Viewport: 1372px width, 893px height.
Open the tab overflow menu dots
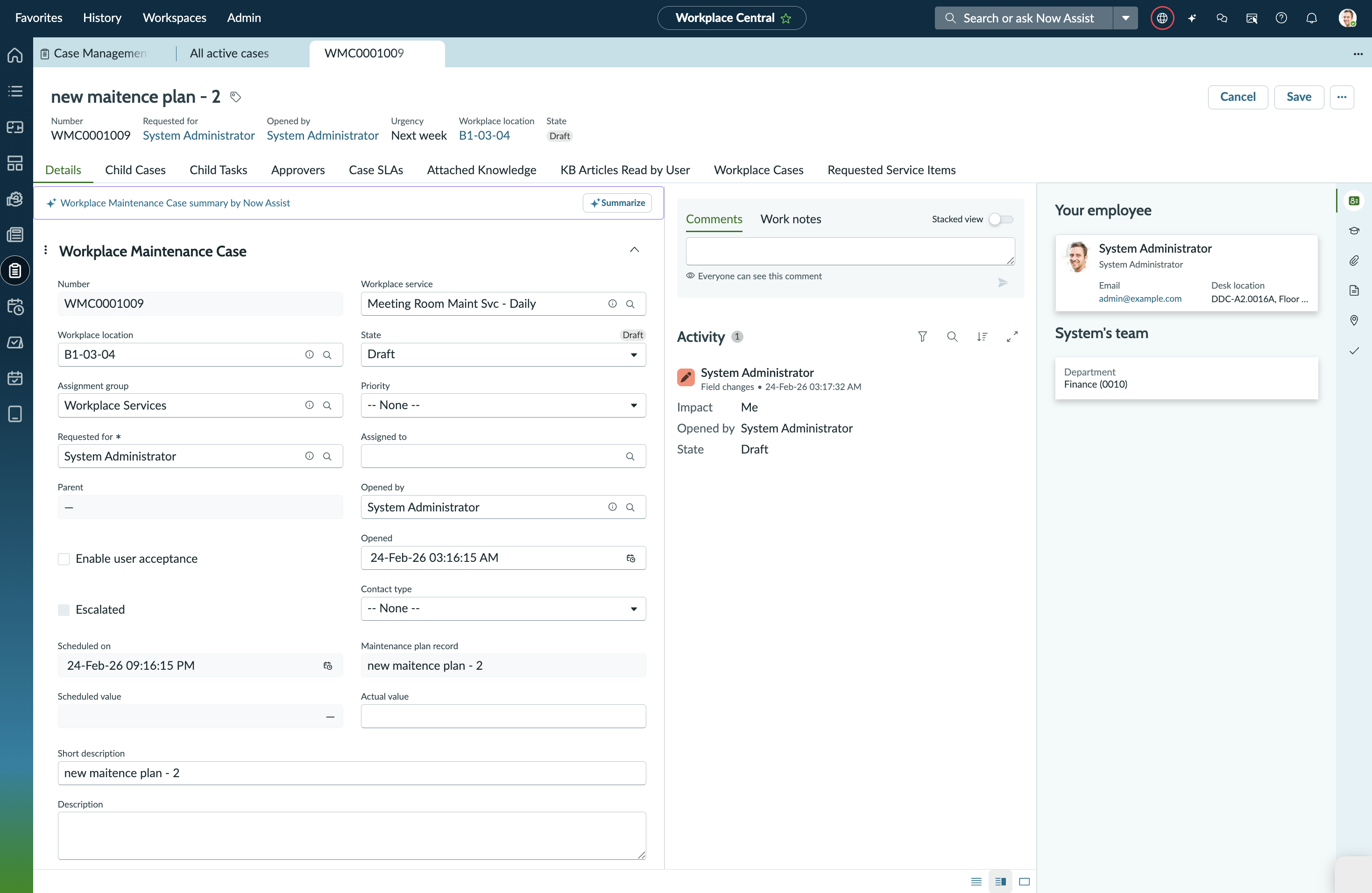(x=1358, y=54)
